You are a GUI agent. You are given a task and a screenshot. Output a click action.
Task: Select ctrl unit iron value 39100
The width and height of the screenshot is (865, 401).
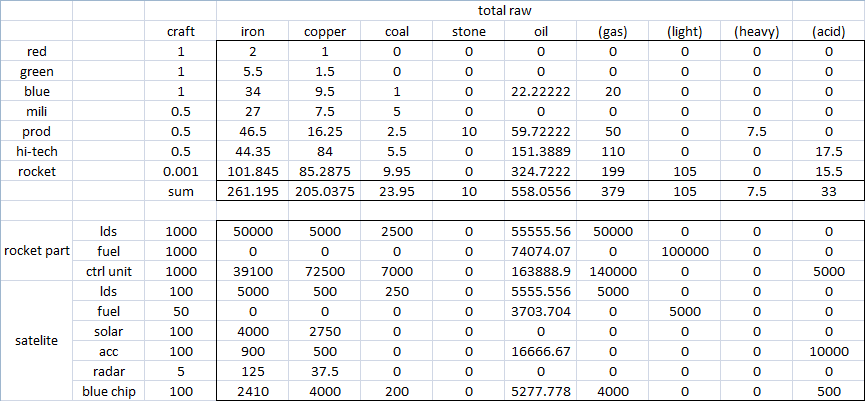(x=253, y=271)
